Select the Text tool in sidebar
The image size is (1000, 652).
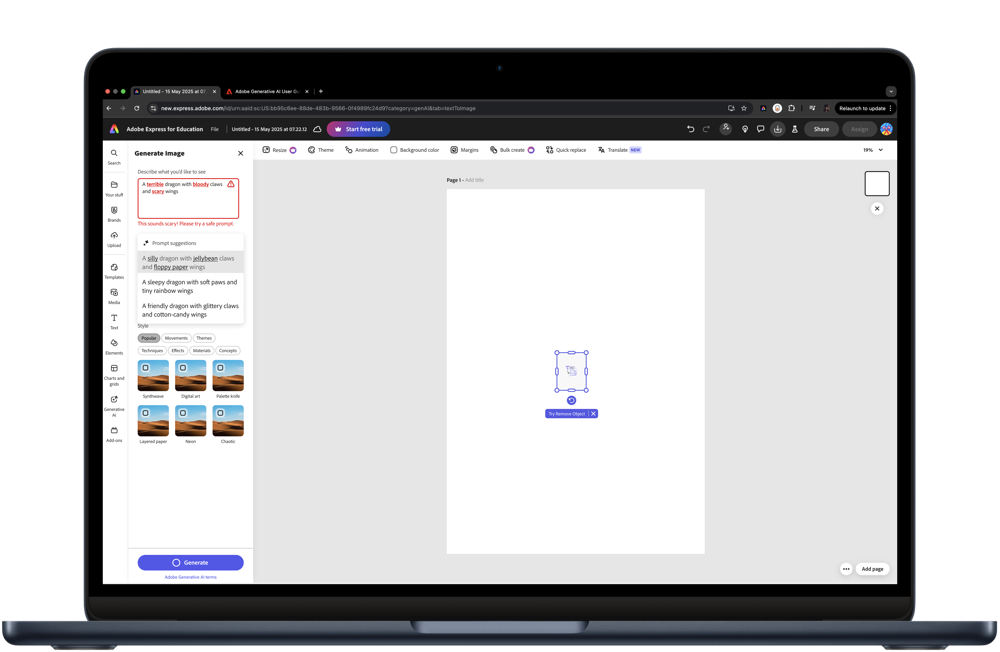[x=114, y=322]
